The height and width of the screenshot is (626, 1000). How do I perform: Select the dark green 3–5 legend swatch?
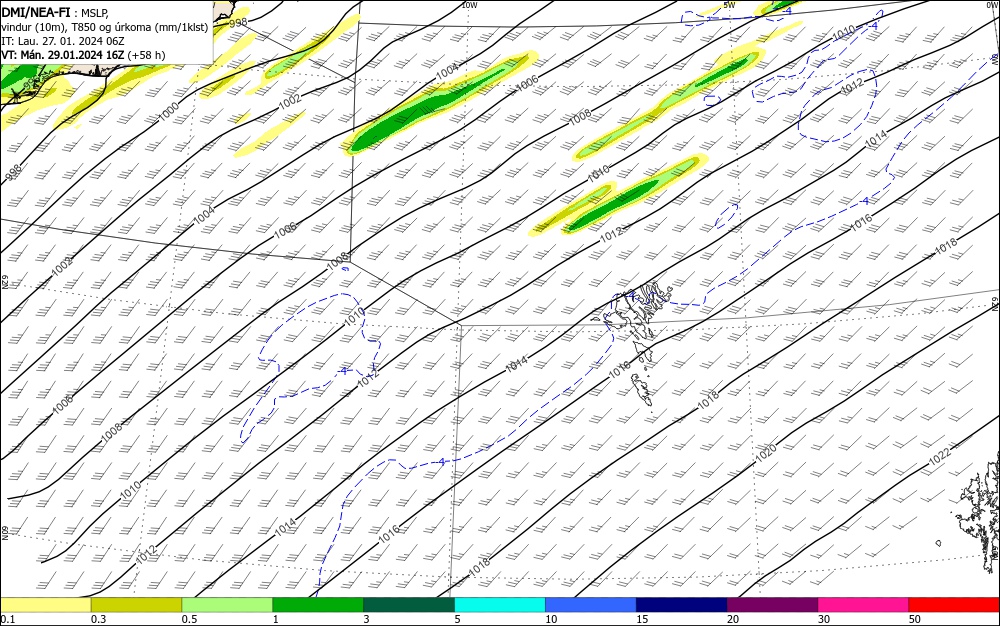[x=409, y=605]
